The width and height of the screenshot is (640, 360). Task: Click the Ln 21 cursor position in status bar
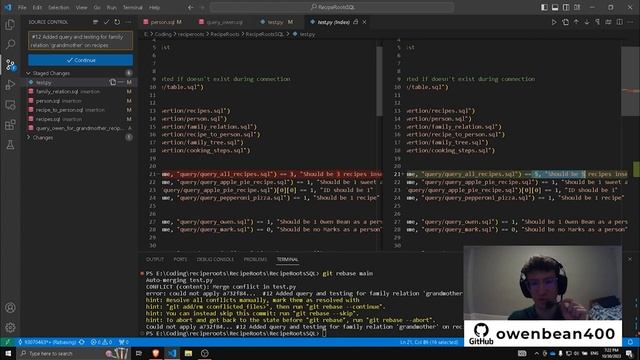pos(429,342)
